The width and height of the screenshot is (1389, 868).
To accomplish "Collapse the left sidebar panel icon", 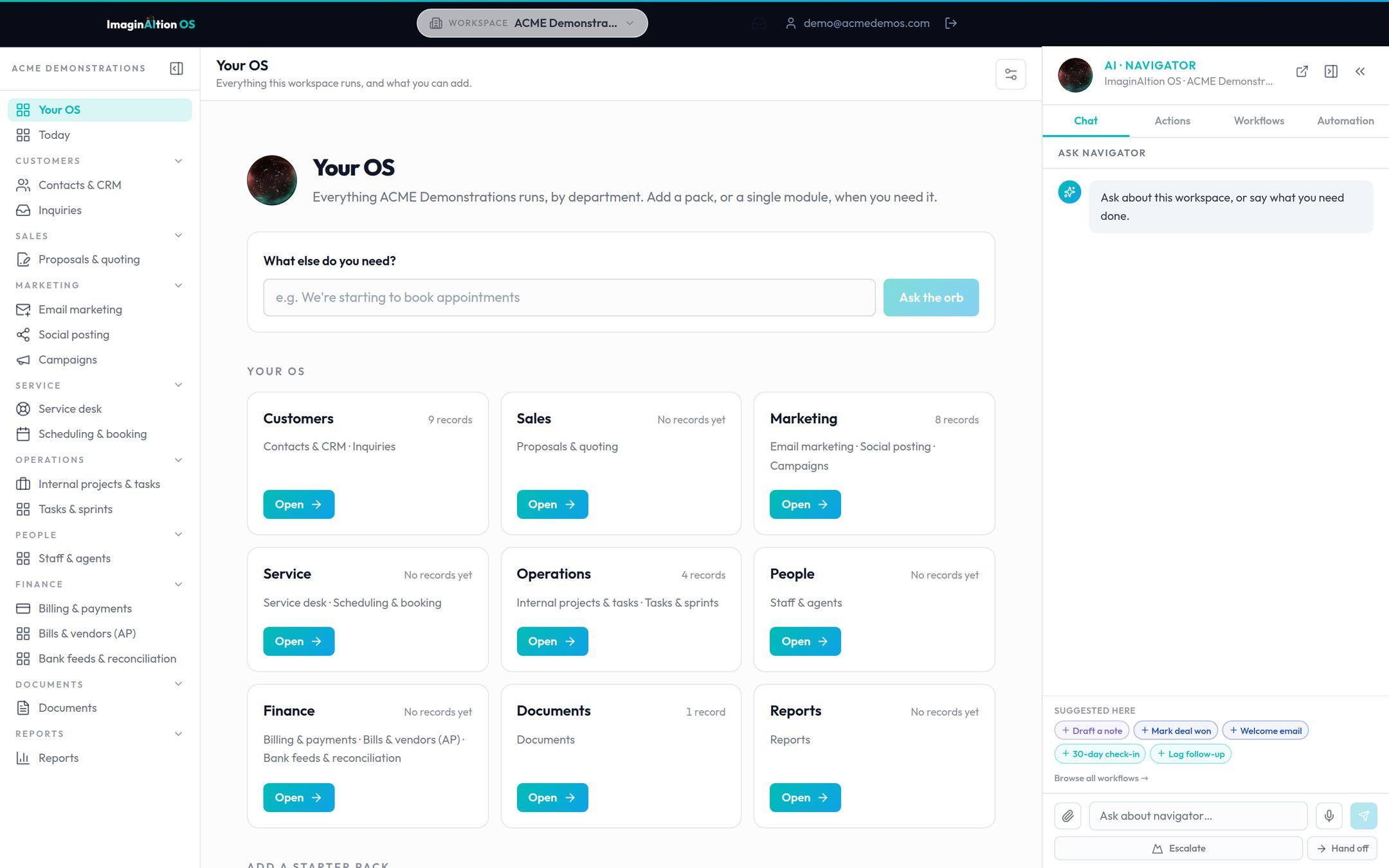I will click(x=176, y=68).
